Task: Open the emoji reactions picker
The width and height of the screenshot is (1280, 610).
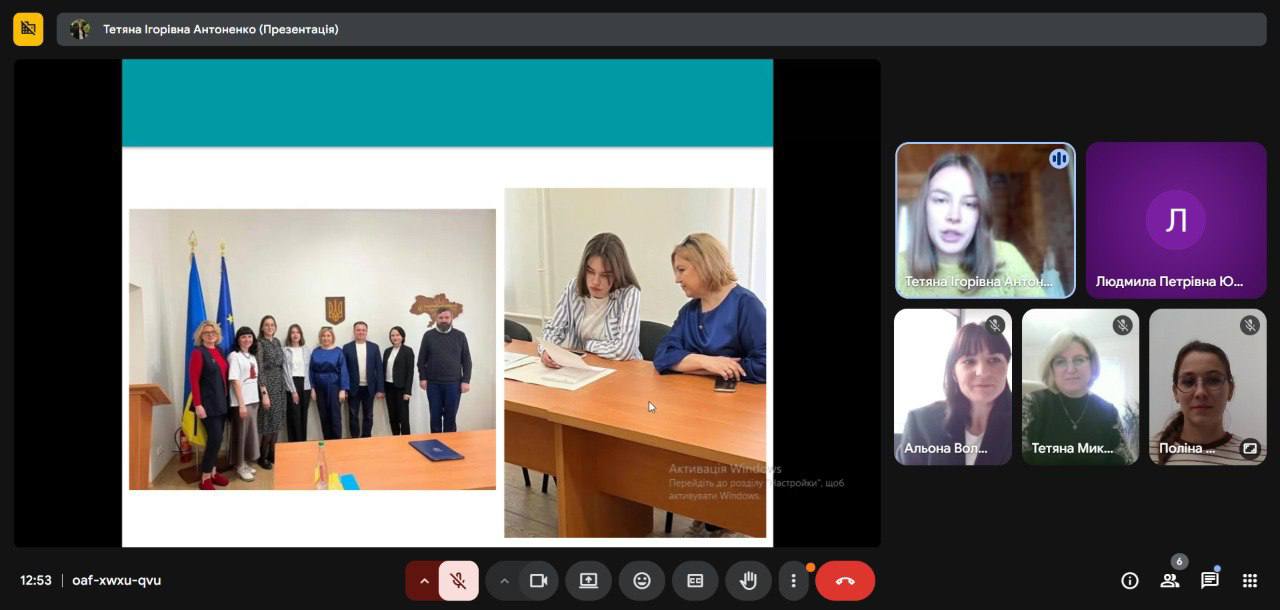Action: tap(641, 581)
